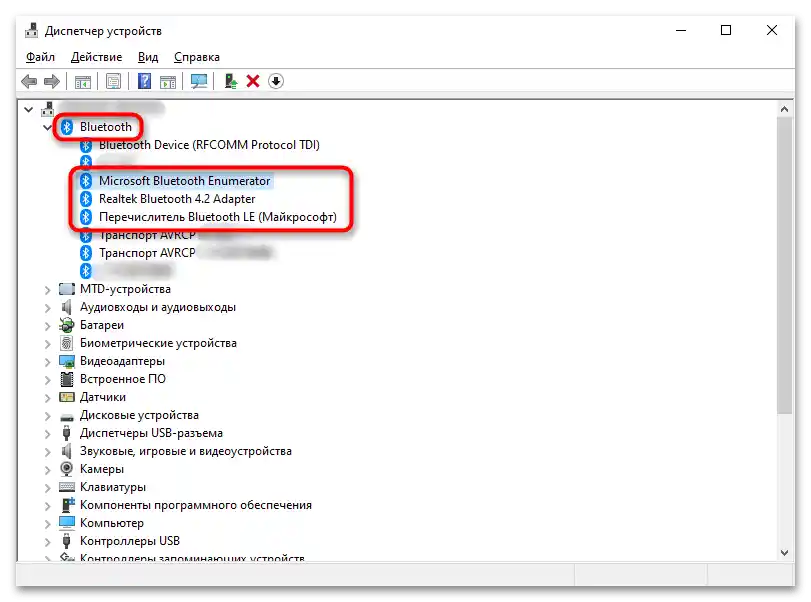
Task: Click the fingerprint icon of Биометрические устройства
Action: [x=66, y=343]
